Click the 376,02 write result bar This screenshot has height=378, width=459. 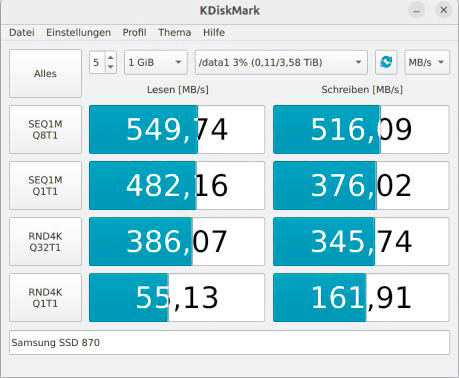[361, 186]
